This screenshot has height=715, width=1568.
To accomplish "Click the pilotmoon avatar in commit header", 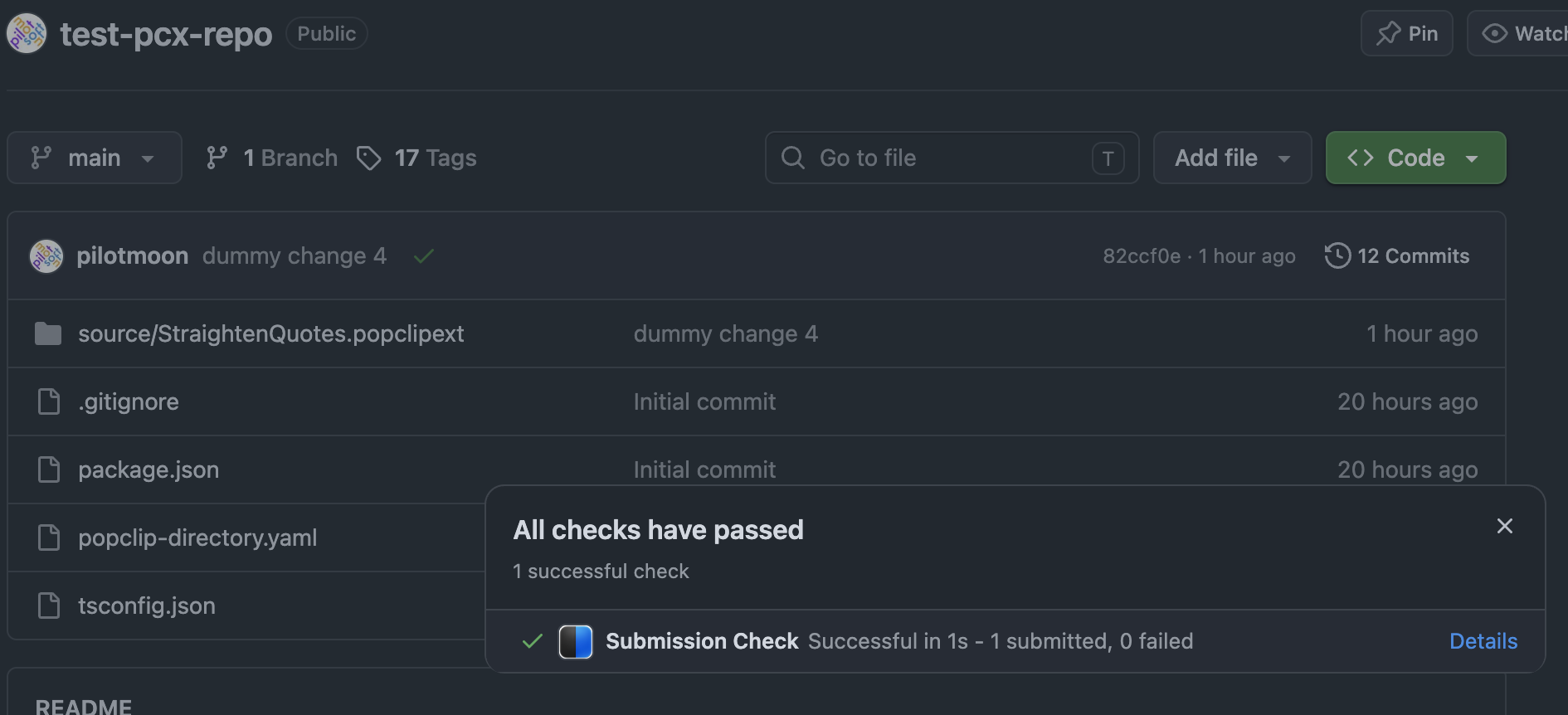I will click(x=46, y=255).
